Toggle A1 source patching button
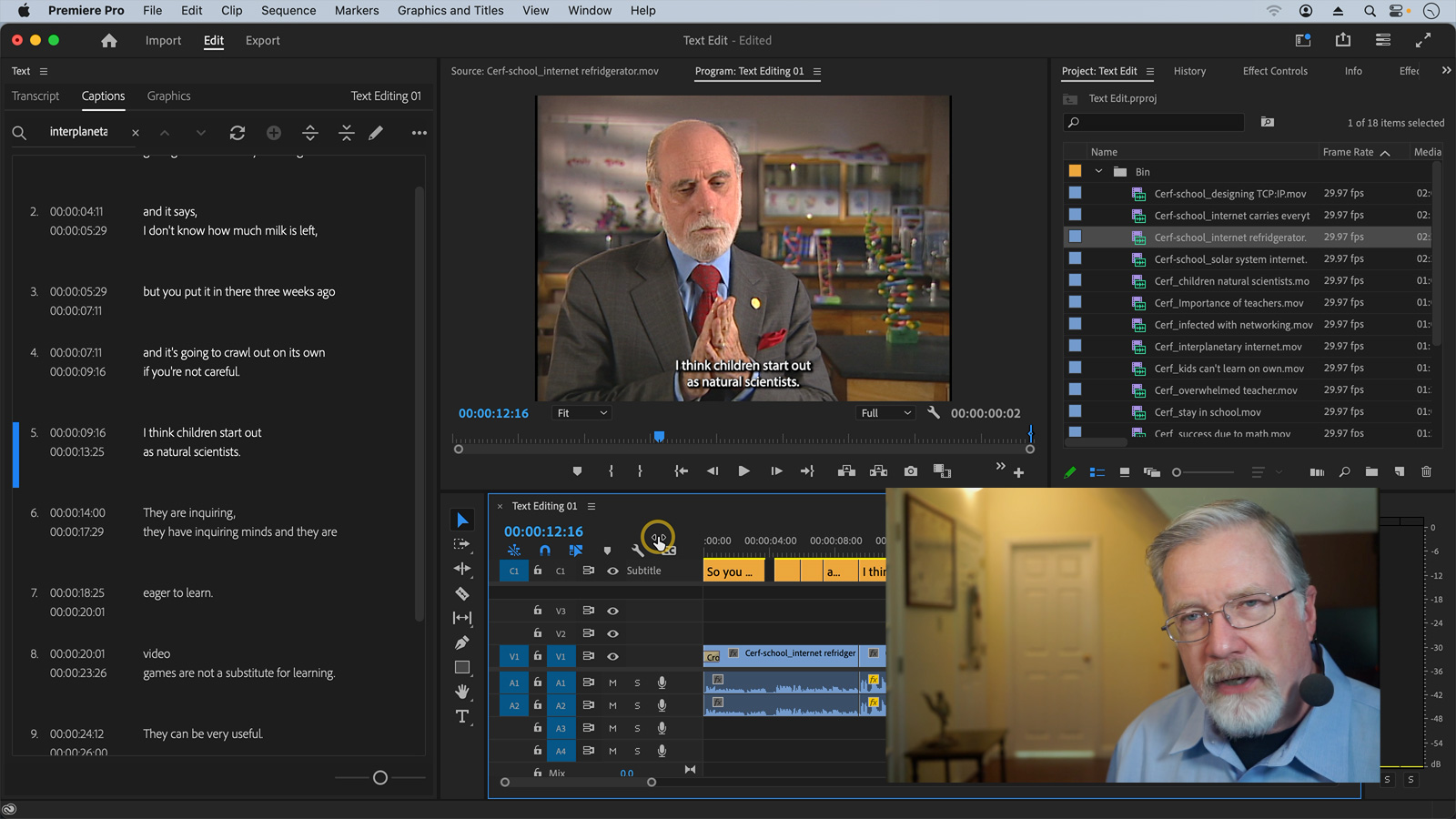The image size is (1456, 819). coord(514,682)
